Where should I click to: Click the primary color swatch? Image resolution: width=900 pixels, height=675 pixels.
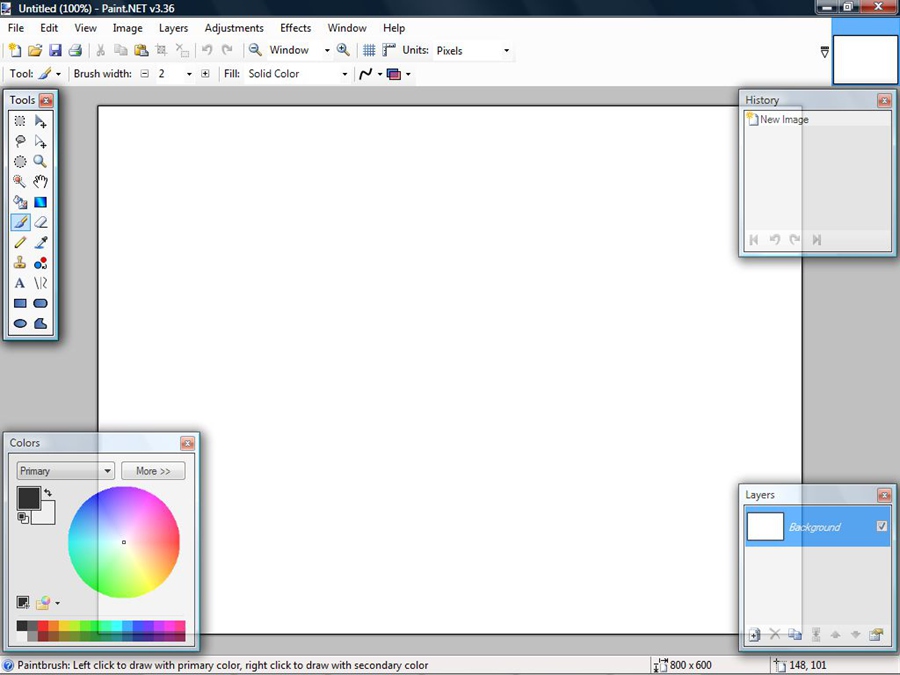[x=28, y=498]
